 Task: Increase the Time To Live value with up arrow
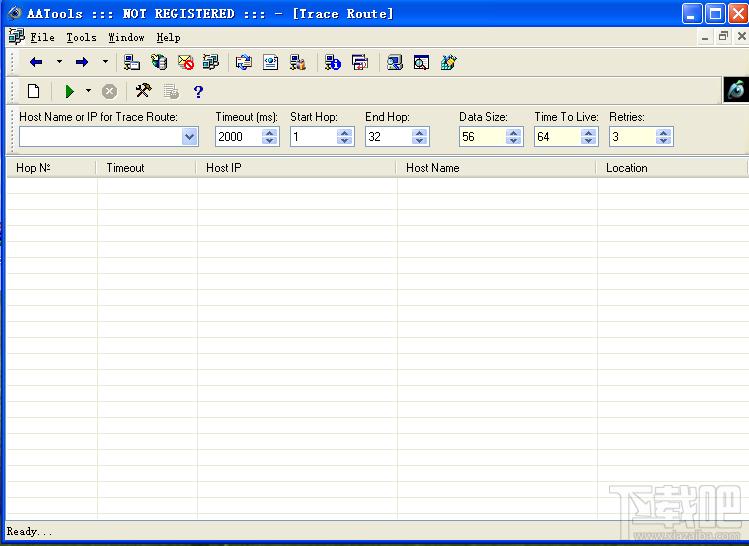pos(588,133)
